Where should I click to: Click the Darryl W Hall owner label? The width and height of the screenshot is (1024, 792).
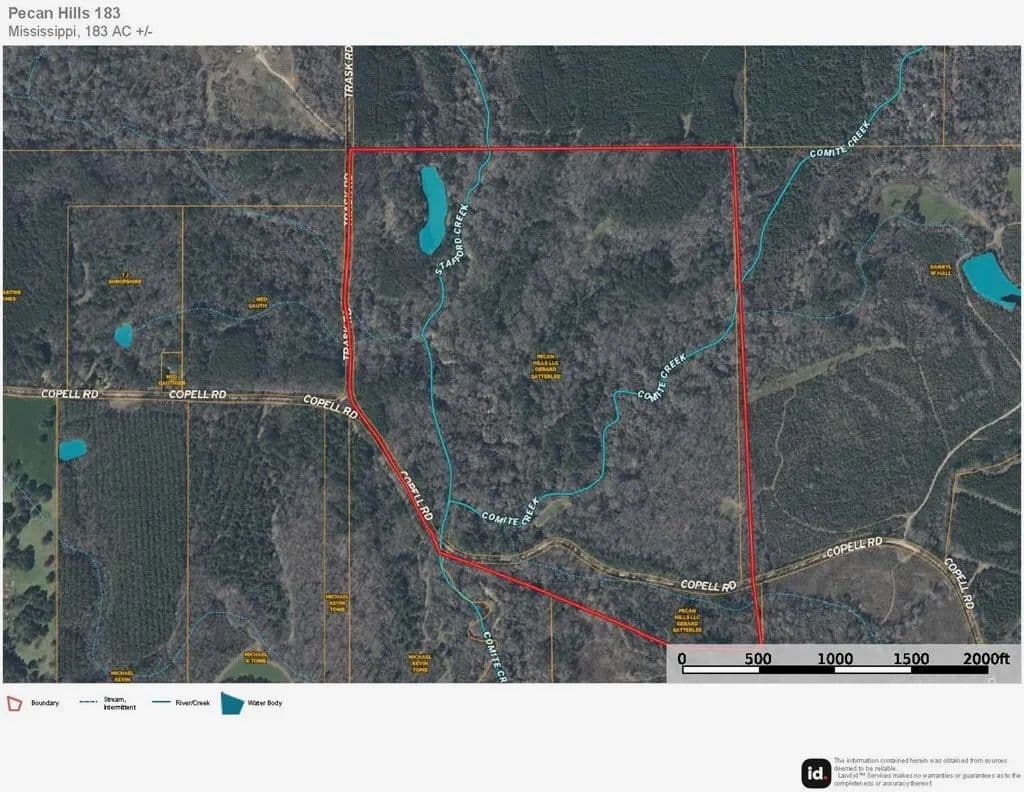939,270
